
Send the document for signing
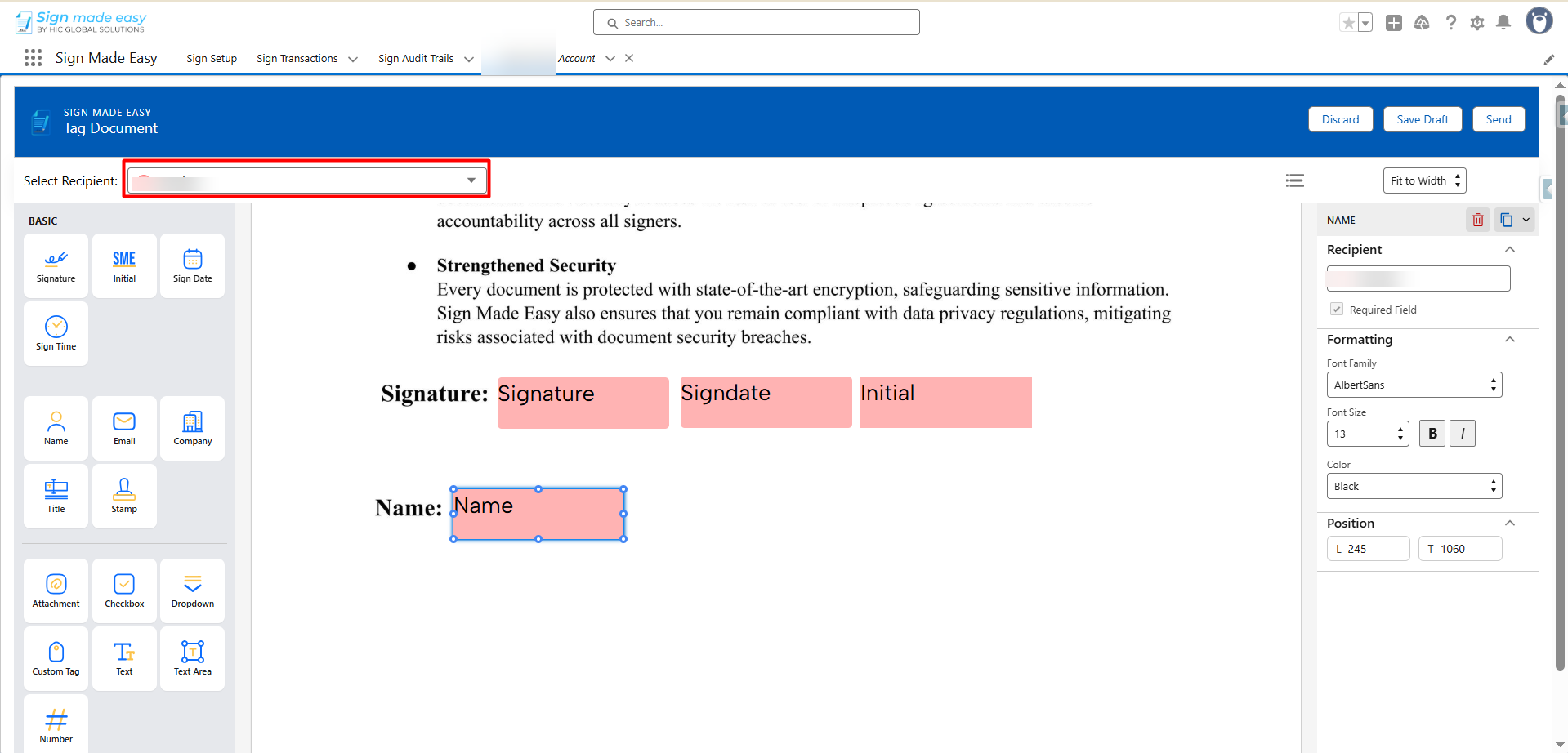tap(1499, 119)
